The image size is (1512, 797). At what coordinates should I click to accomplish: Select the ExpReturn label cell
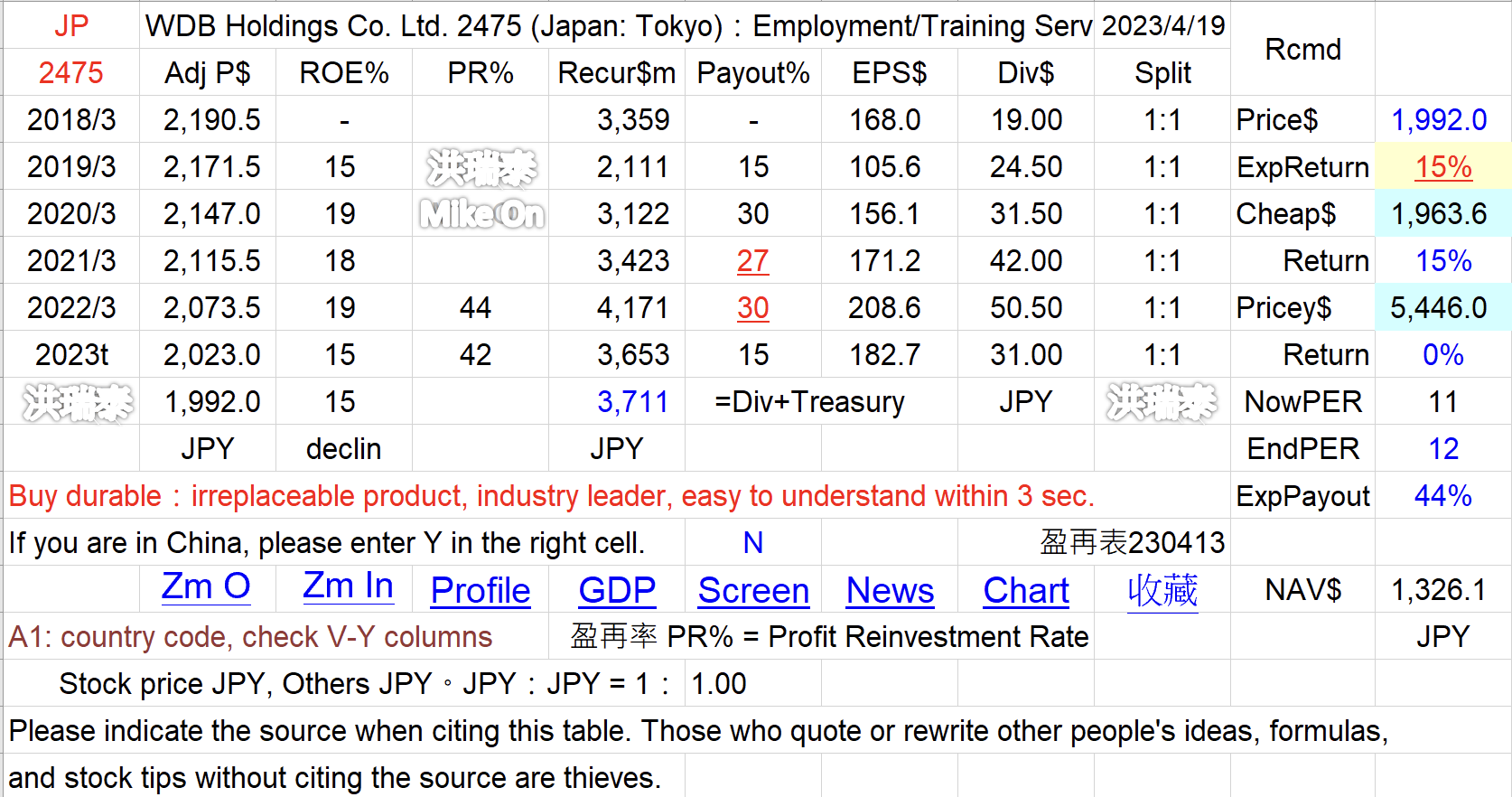click(x=1302, y=167)
